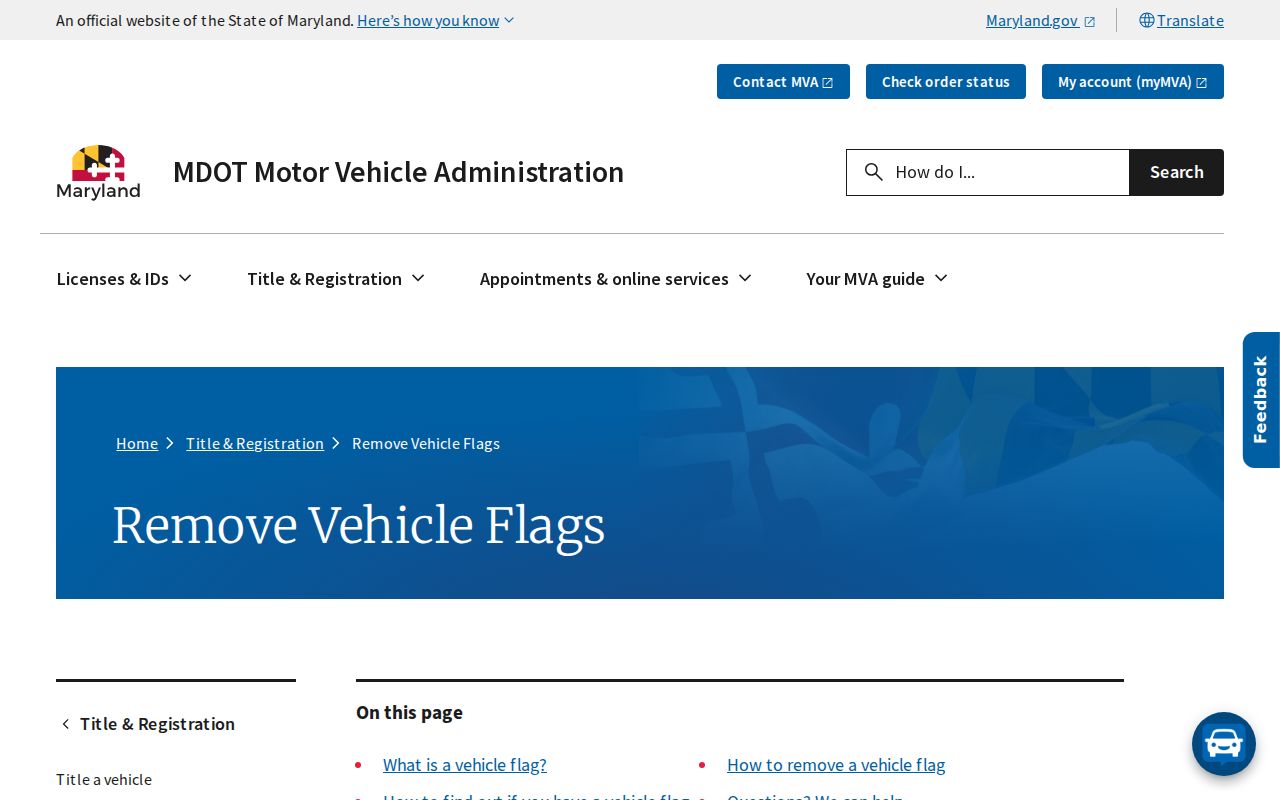
Task: Expand the Licenses & IDs menu
Action: pyautogui.click(x=124, y=279)
